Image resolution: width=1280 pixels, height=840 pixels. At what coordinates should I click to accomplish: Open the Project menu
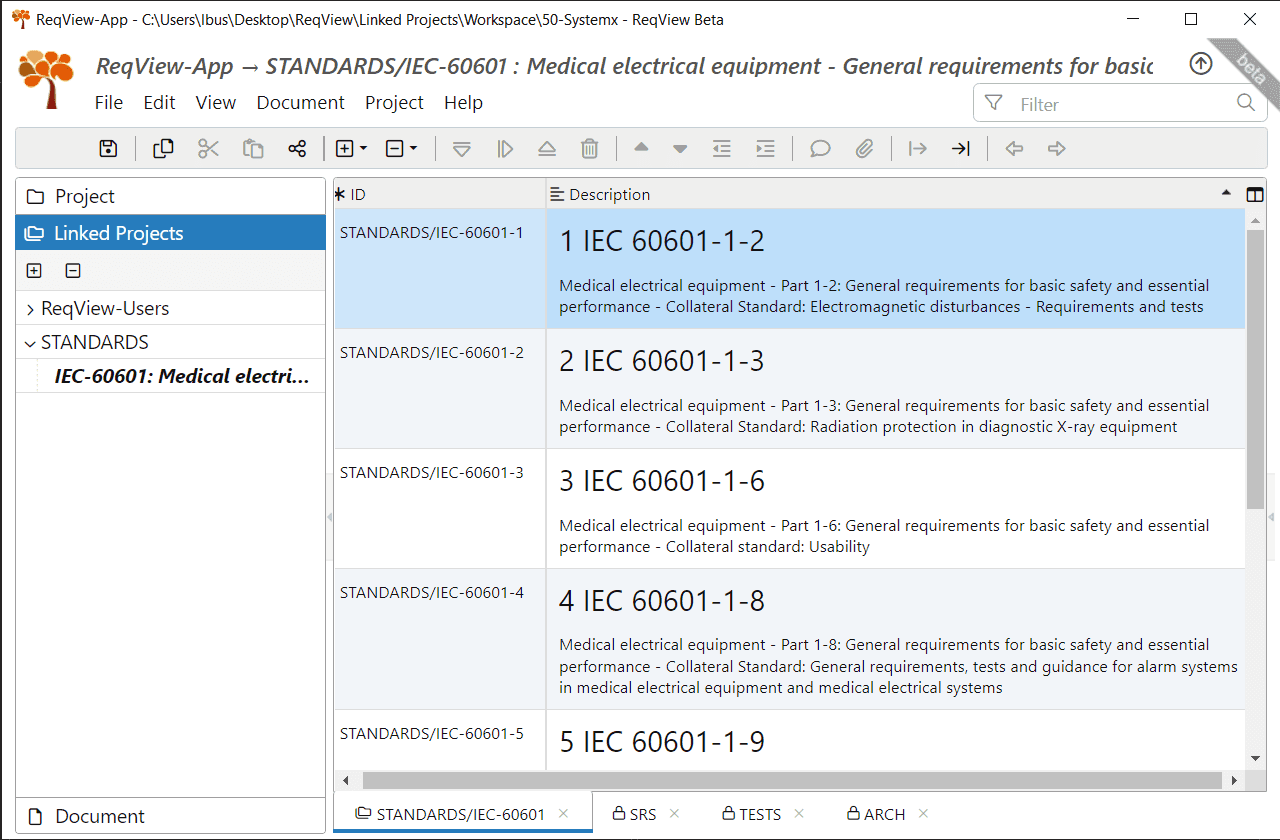(394, 102)
